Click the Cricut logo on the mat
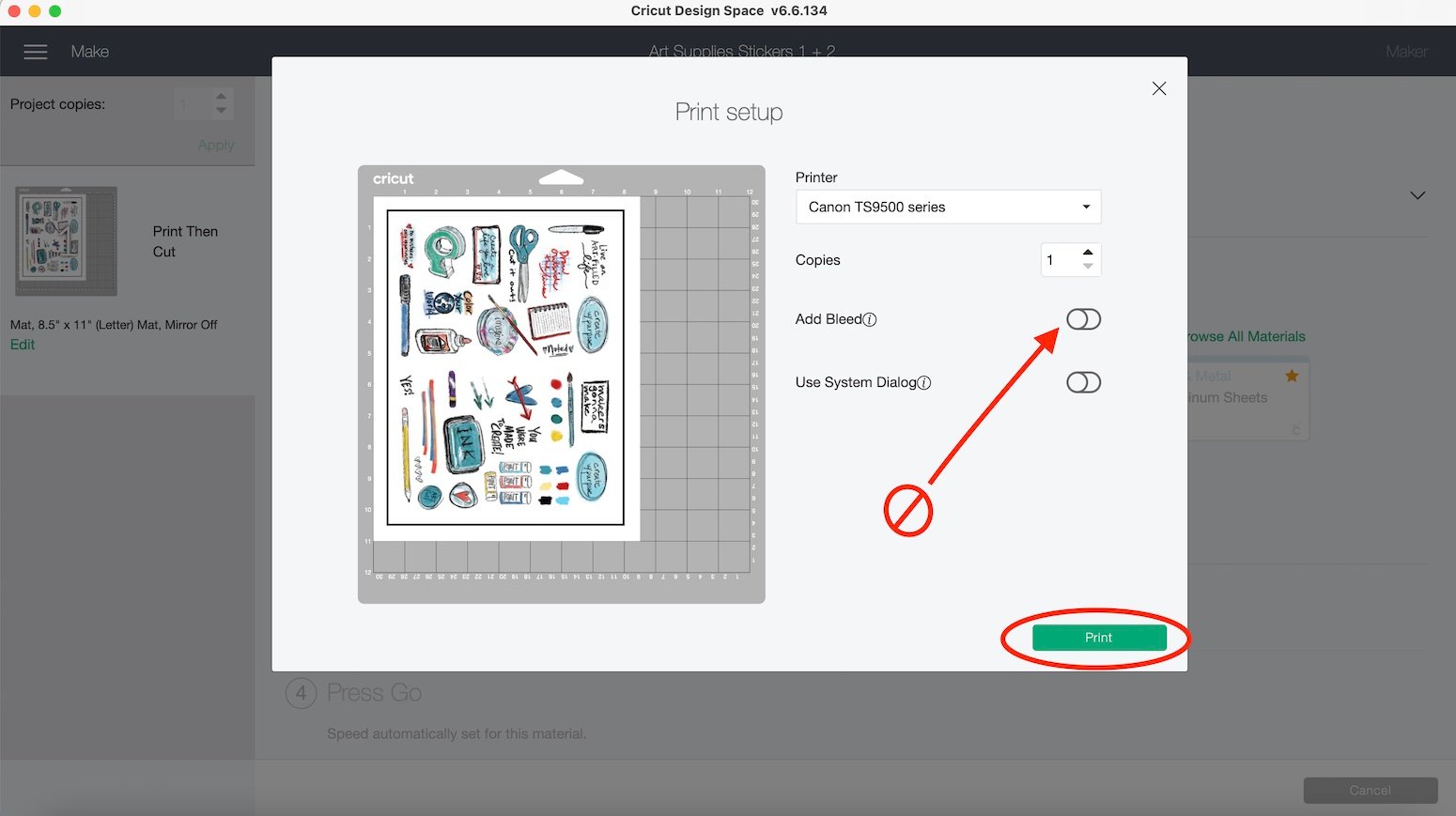 coord(393,178)
